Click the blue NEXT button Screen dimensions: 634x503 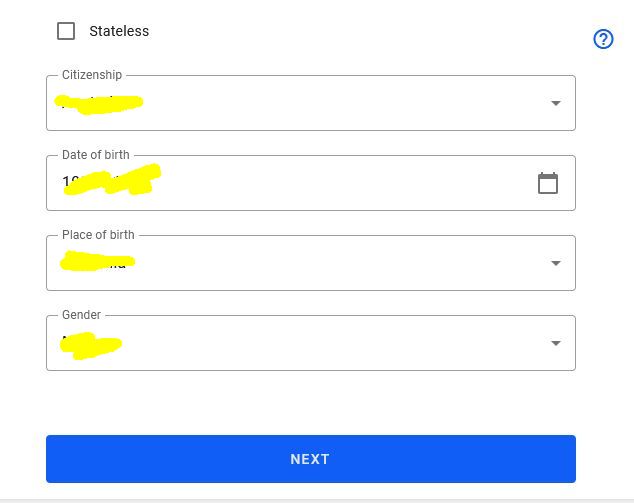pos(311,459)
